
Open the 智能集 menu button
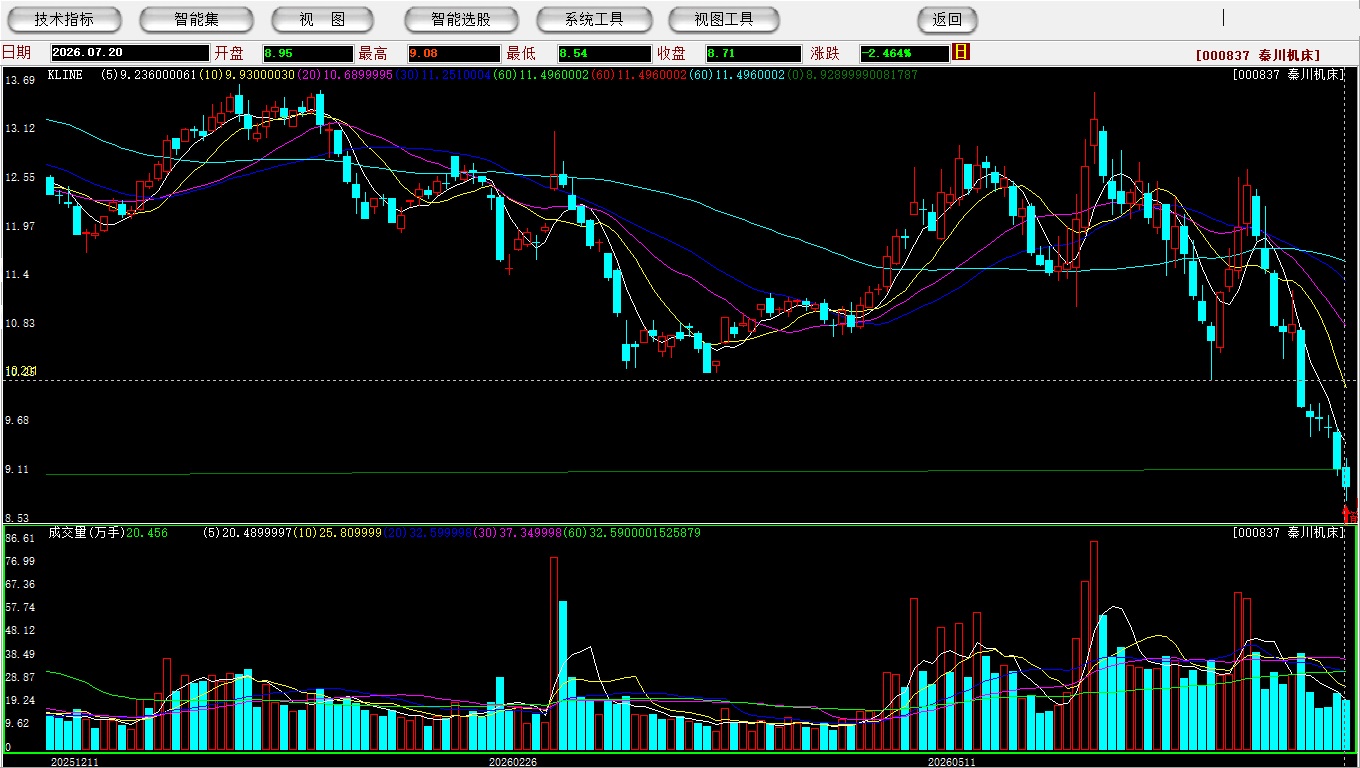pyautogui.click(x=196, y=19)
